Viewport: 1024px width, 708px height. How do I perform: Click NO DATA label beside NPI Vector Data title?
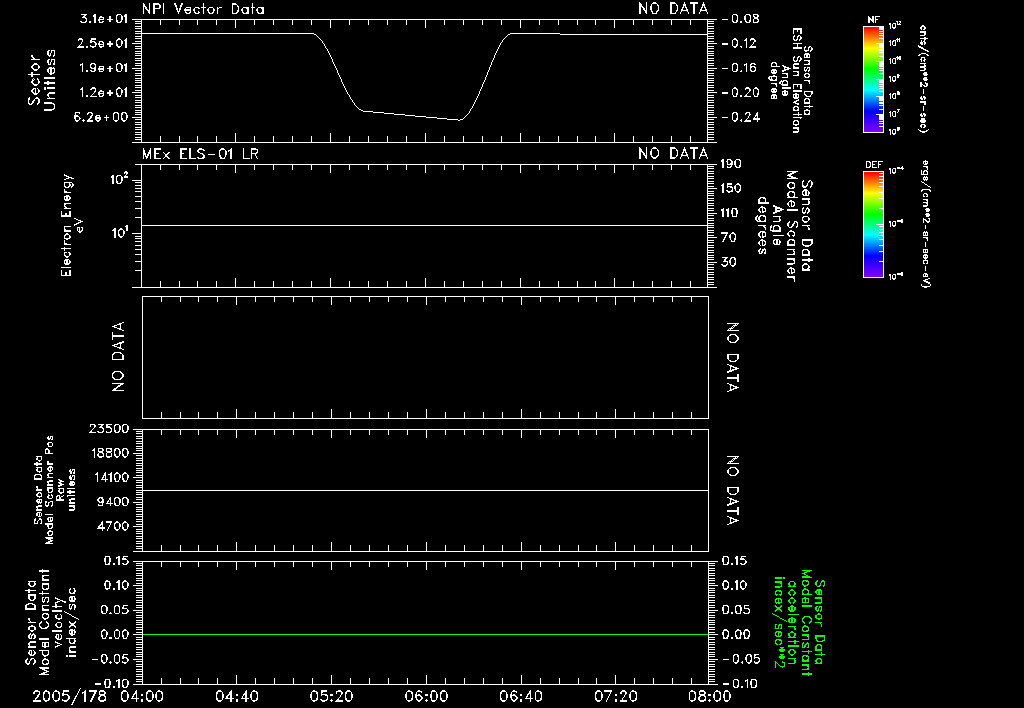(673, 9)
